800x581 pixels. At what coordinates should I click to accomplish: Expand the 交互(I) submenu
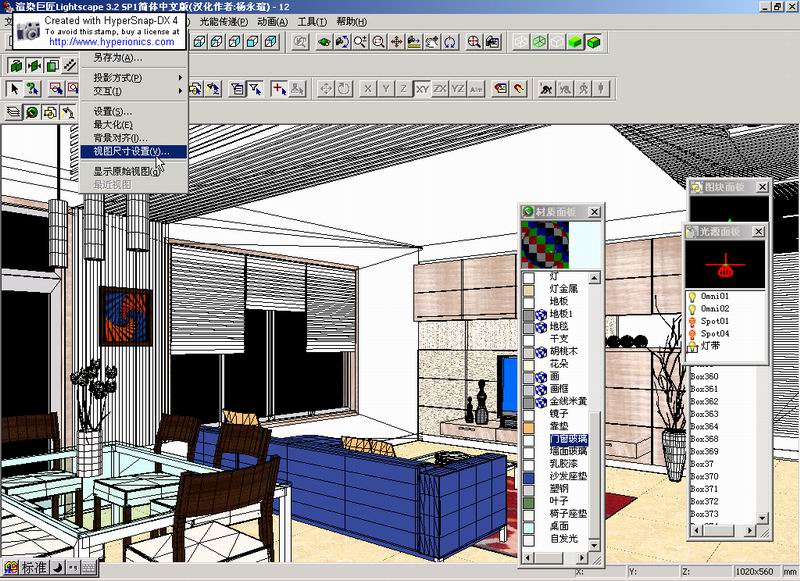point(133,91)
